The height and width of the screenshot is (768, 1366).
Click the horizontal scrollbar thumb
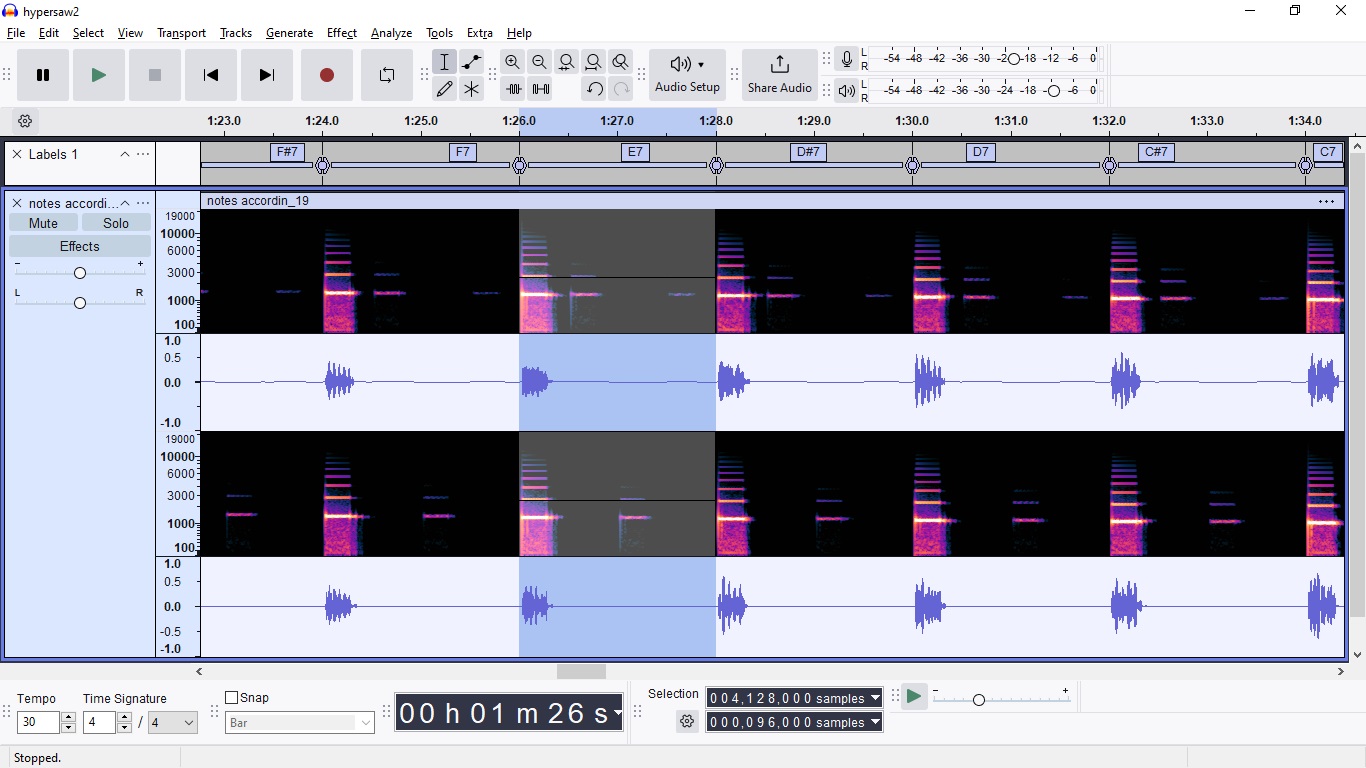[x=581, y=672]
